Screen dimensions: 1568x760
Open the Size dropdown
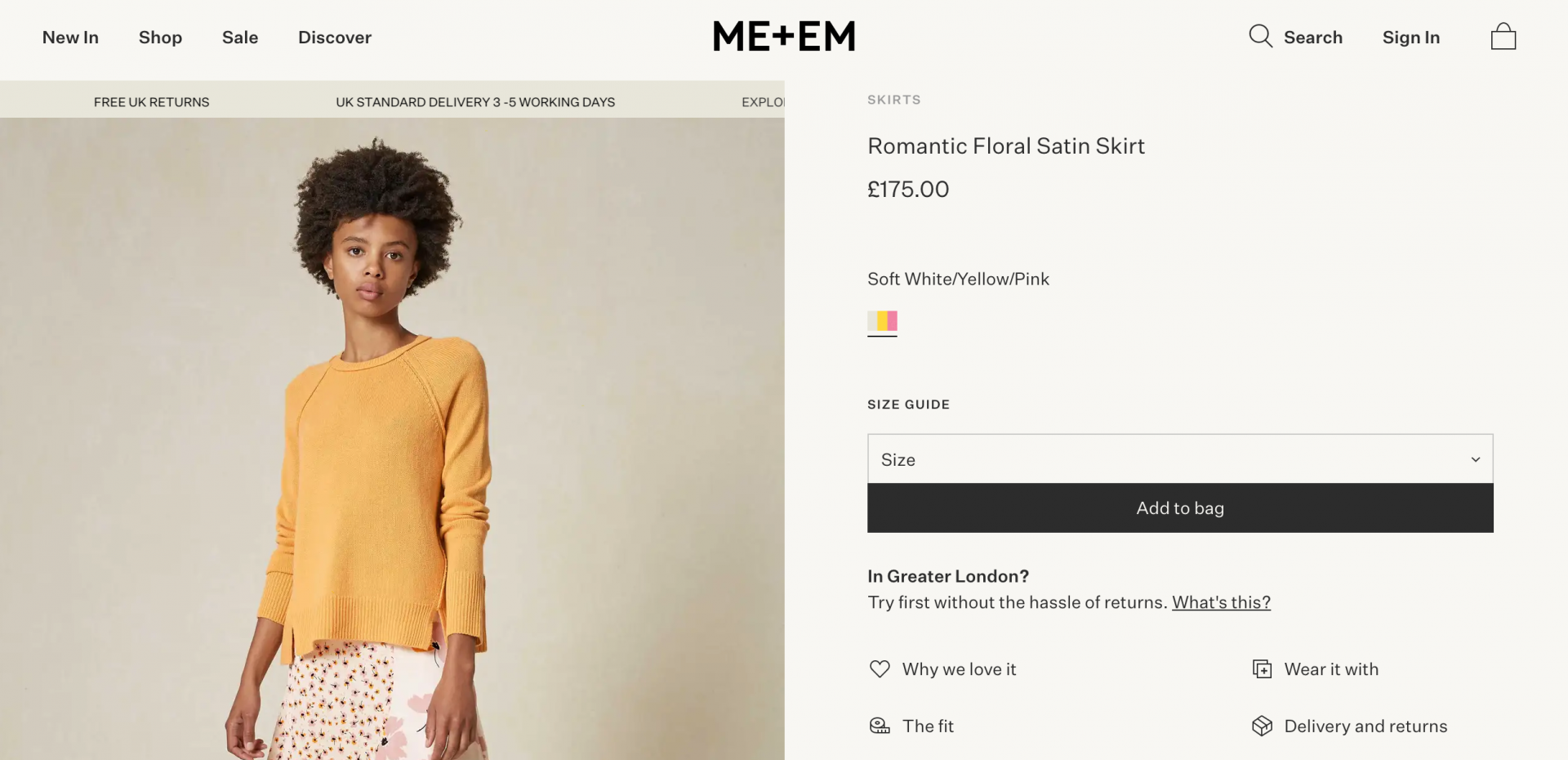[1179, 458]
